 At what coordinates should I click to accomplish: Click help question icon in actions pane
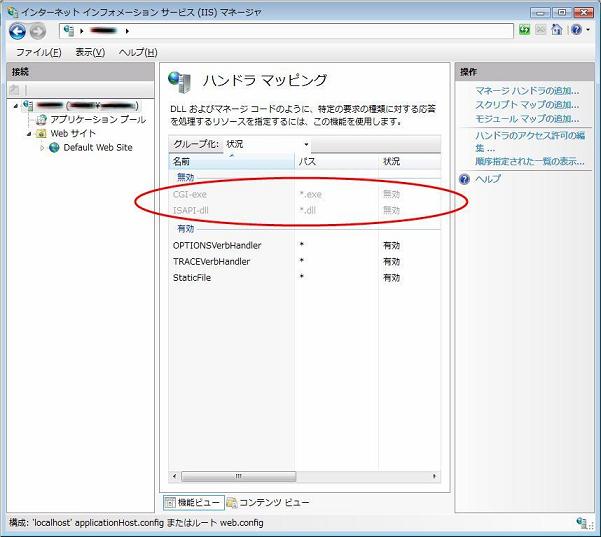point(464,179)
